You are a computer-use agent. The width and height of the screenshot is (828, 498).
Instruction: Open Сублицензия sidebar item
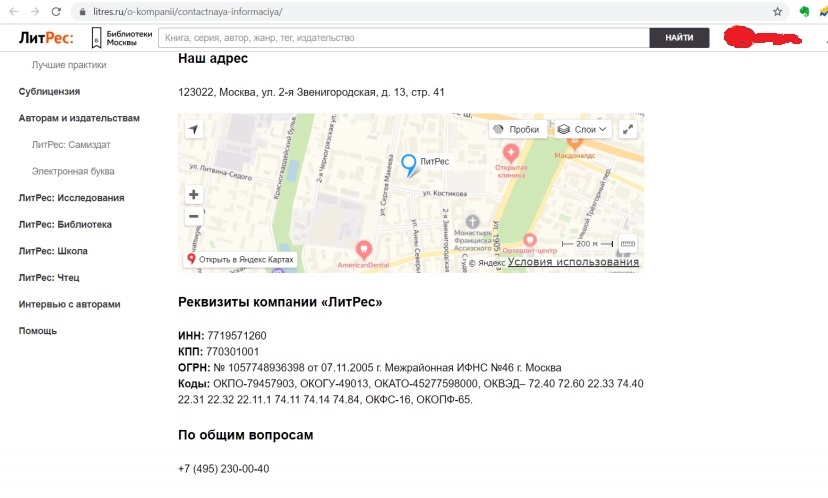point(49,91)
